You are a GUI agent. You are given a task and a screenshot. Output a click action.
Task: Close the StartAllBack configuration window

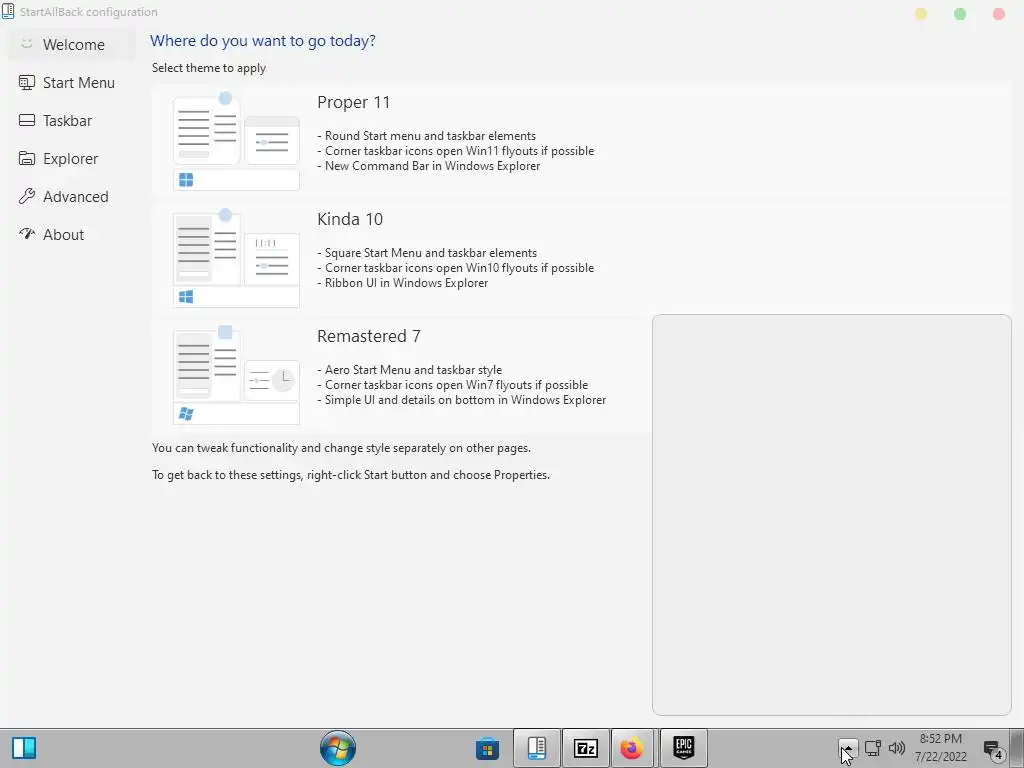tap(999, 14)
